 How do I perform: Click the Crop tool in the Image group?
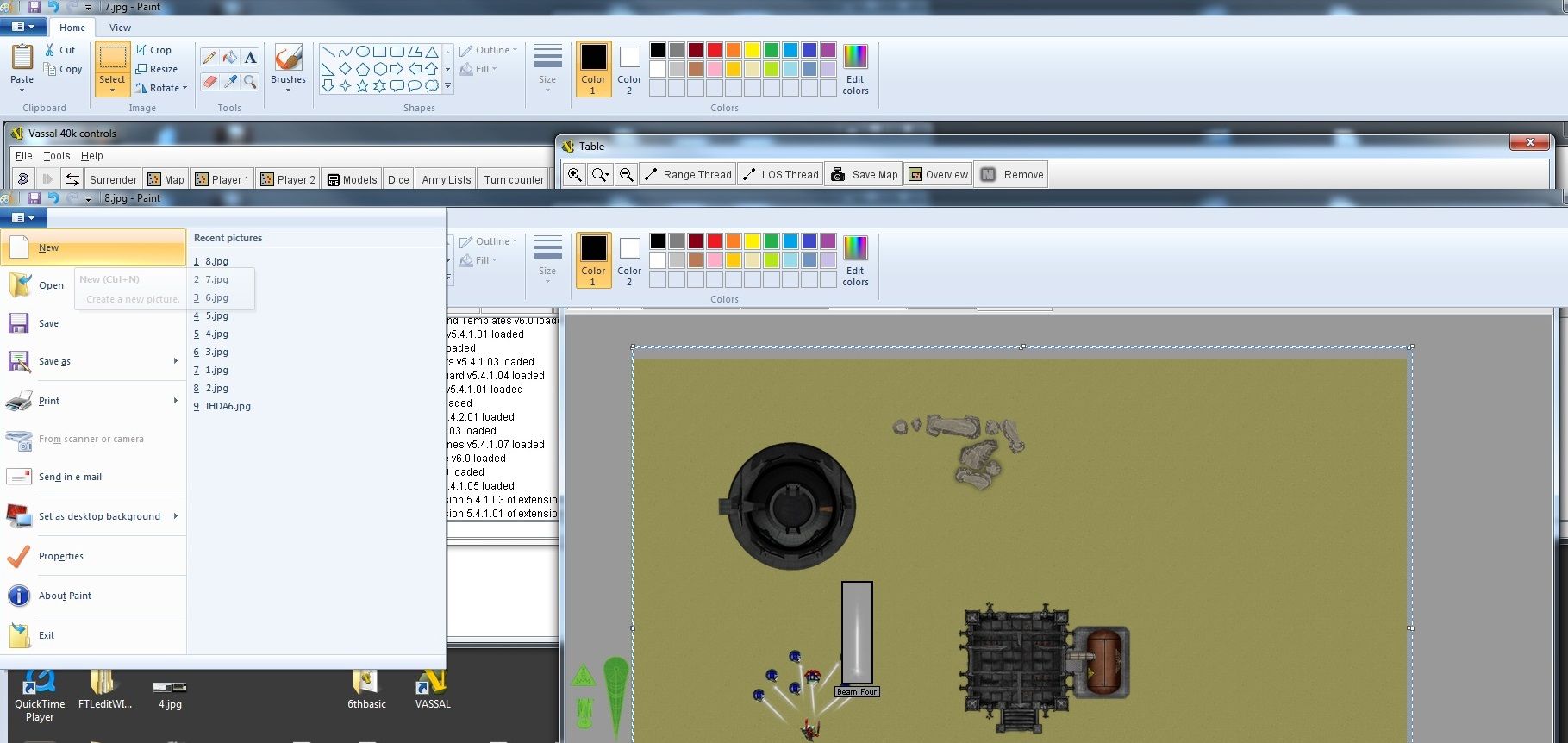[153, 50]
